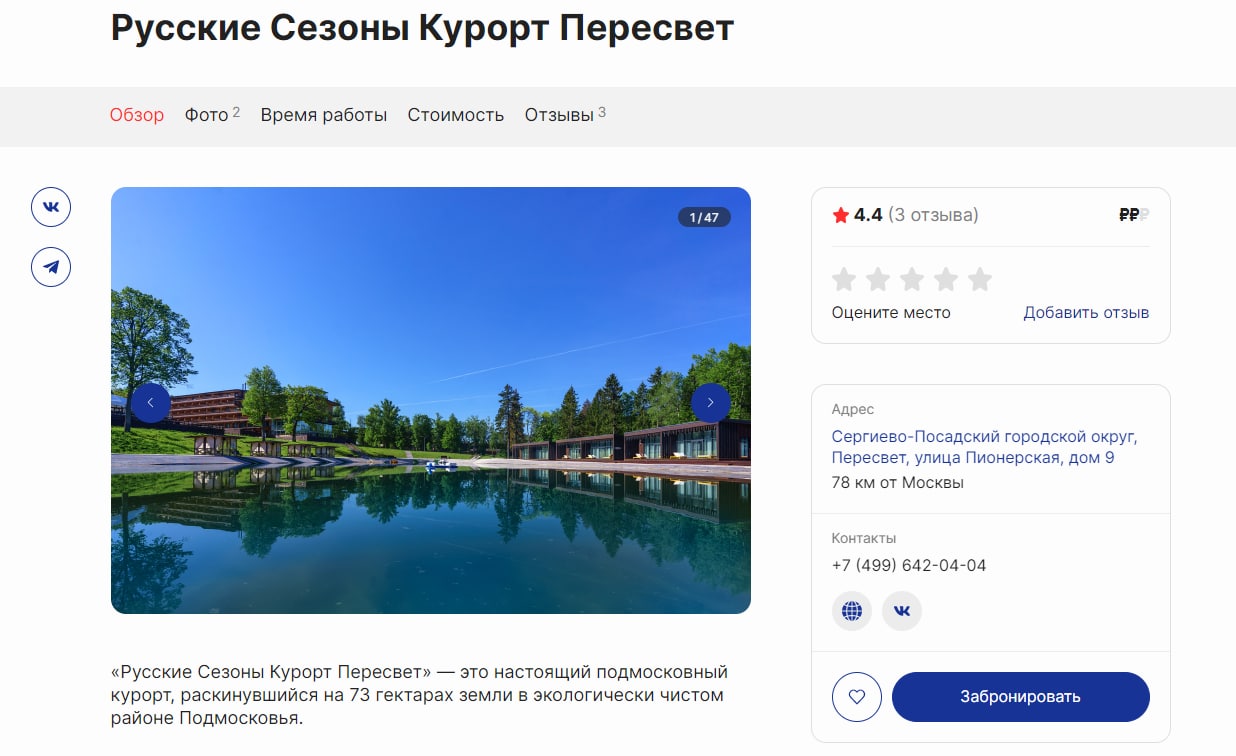Open VK page in Contacts section

(x=902, y=610)
